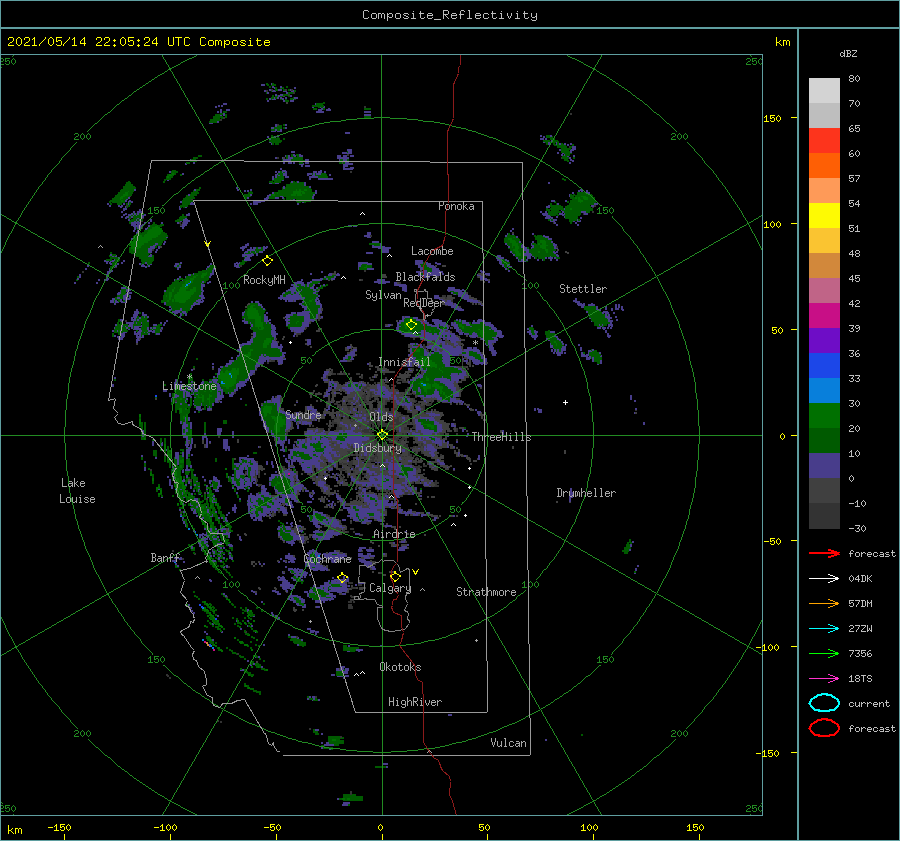
Task: Click the Limestone label
Action: (189, 386)
